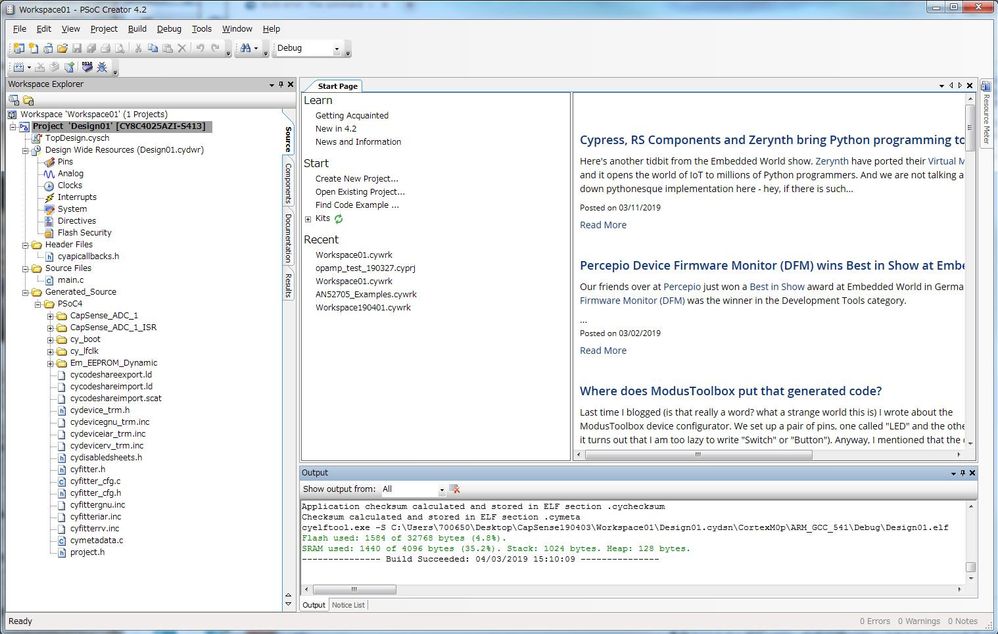Open the Resource Meter side panel
The width and height of the screenshot is (998, 634).
point(987,113)
